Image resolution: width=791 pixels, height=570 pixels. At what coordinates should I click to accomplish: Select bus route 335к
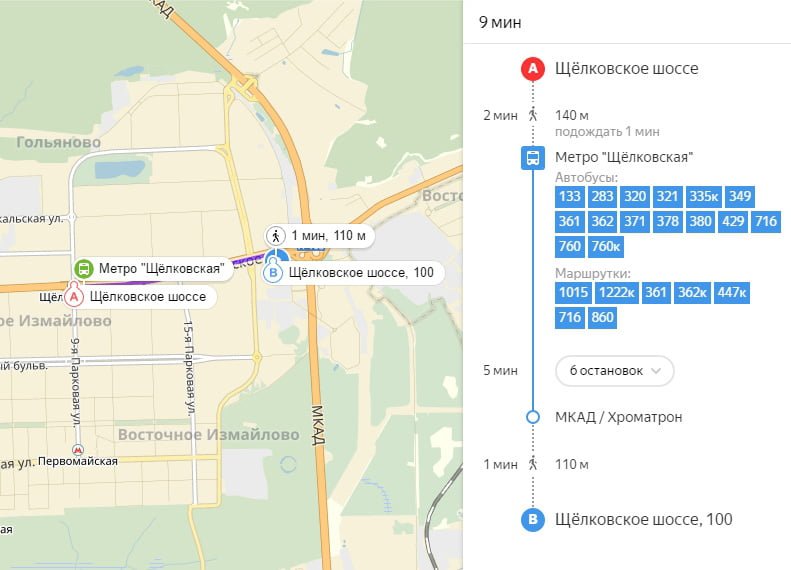coord(704,196)
